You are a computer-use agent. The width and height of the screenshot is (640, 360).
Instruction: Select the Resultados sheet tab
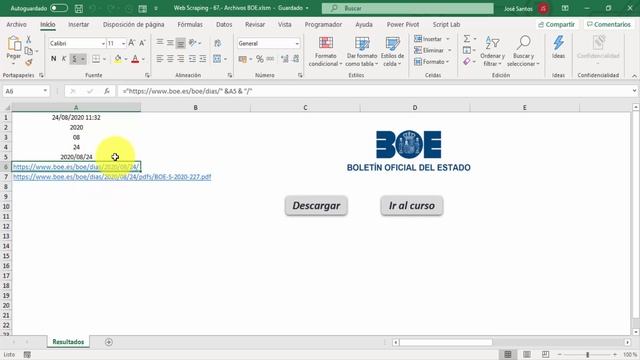click(x=68, y=342)
